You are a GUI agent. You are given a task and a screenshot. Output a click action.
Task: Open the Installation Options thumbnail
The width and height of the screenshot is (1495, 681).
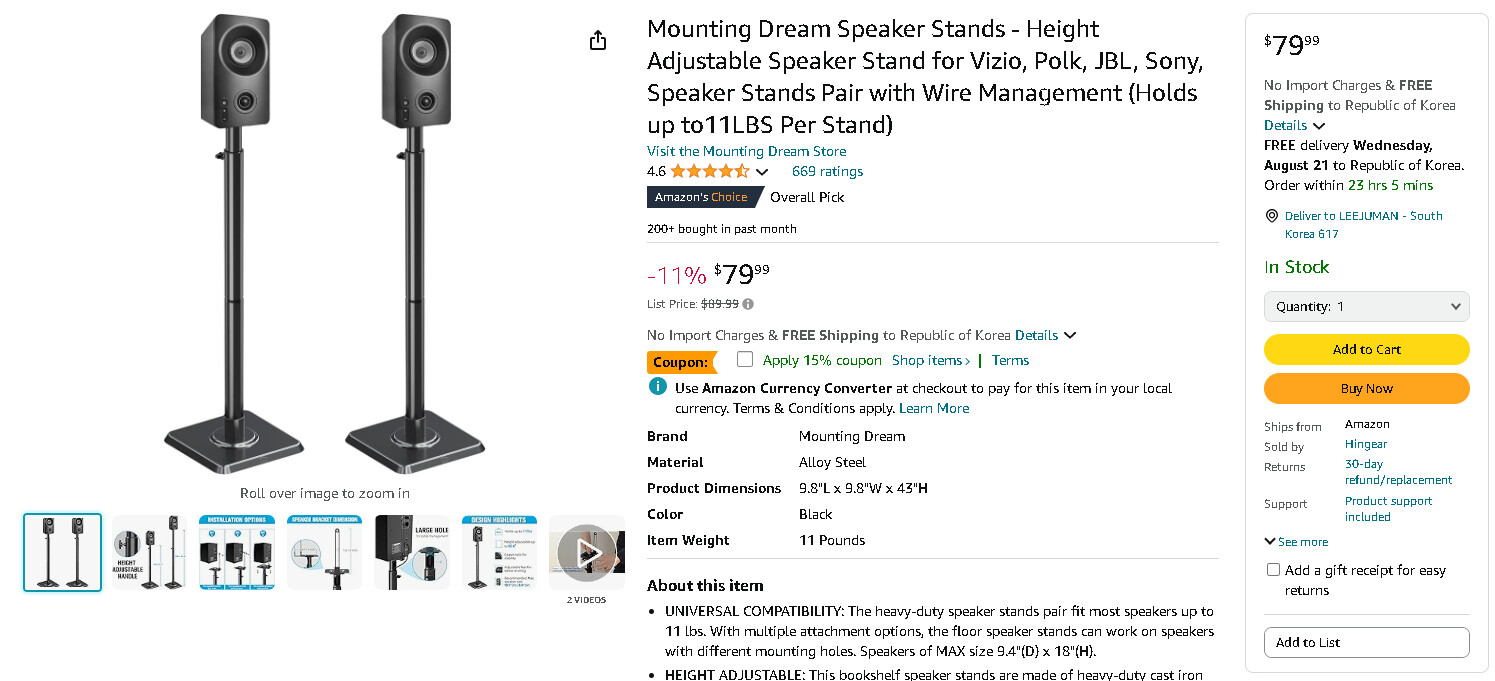[x=237, y=552]
